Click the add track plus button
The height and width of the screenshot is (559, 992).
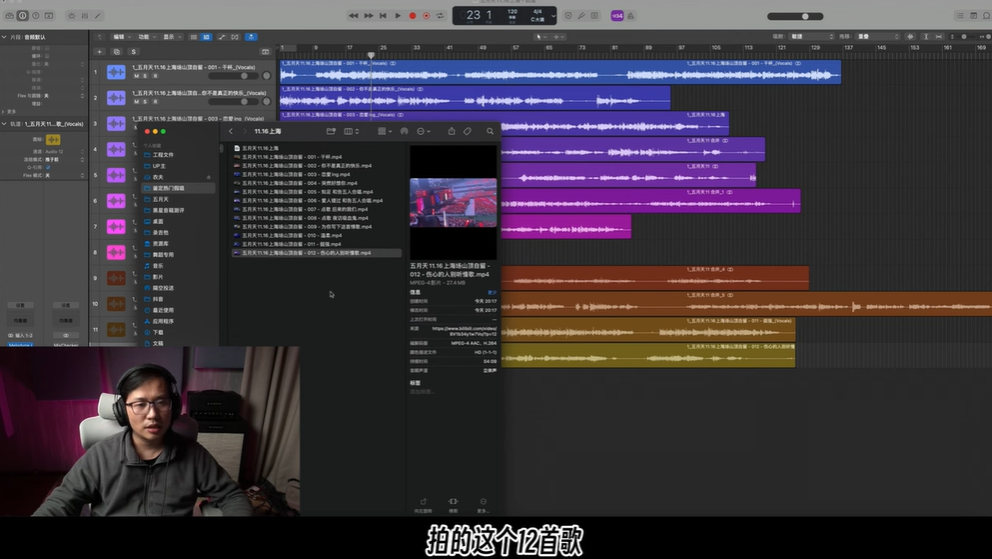(x=99, y=52)
